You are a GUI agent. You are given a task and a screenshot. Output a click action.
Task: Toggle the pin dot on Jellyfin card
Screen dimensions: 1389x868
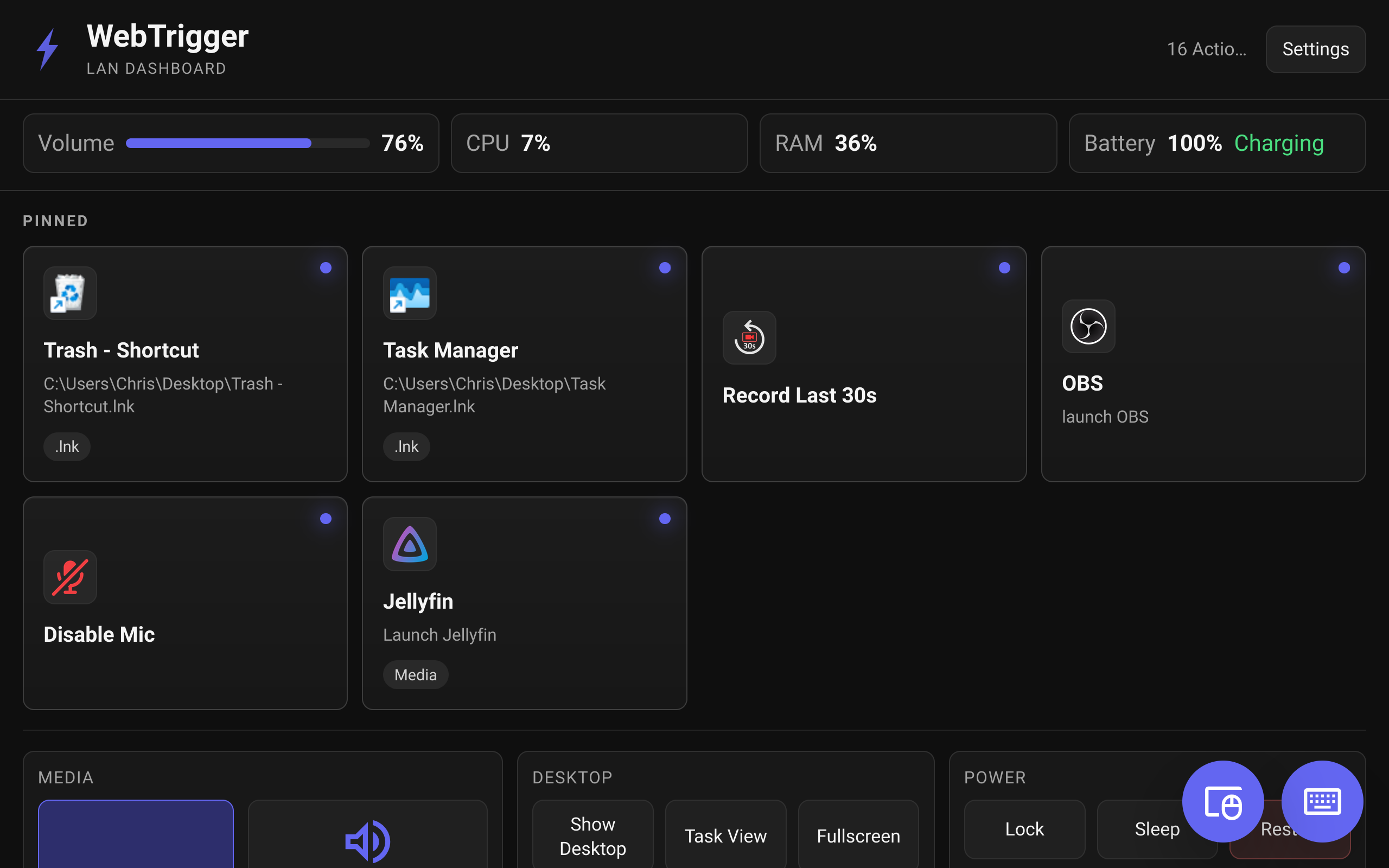(x=665, y=519)
